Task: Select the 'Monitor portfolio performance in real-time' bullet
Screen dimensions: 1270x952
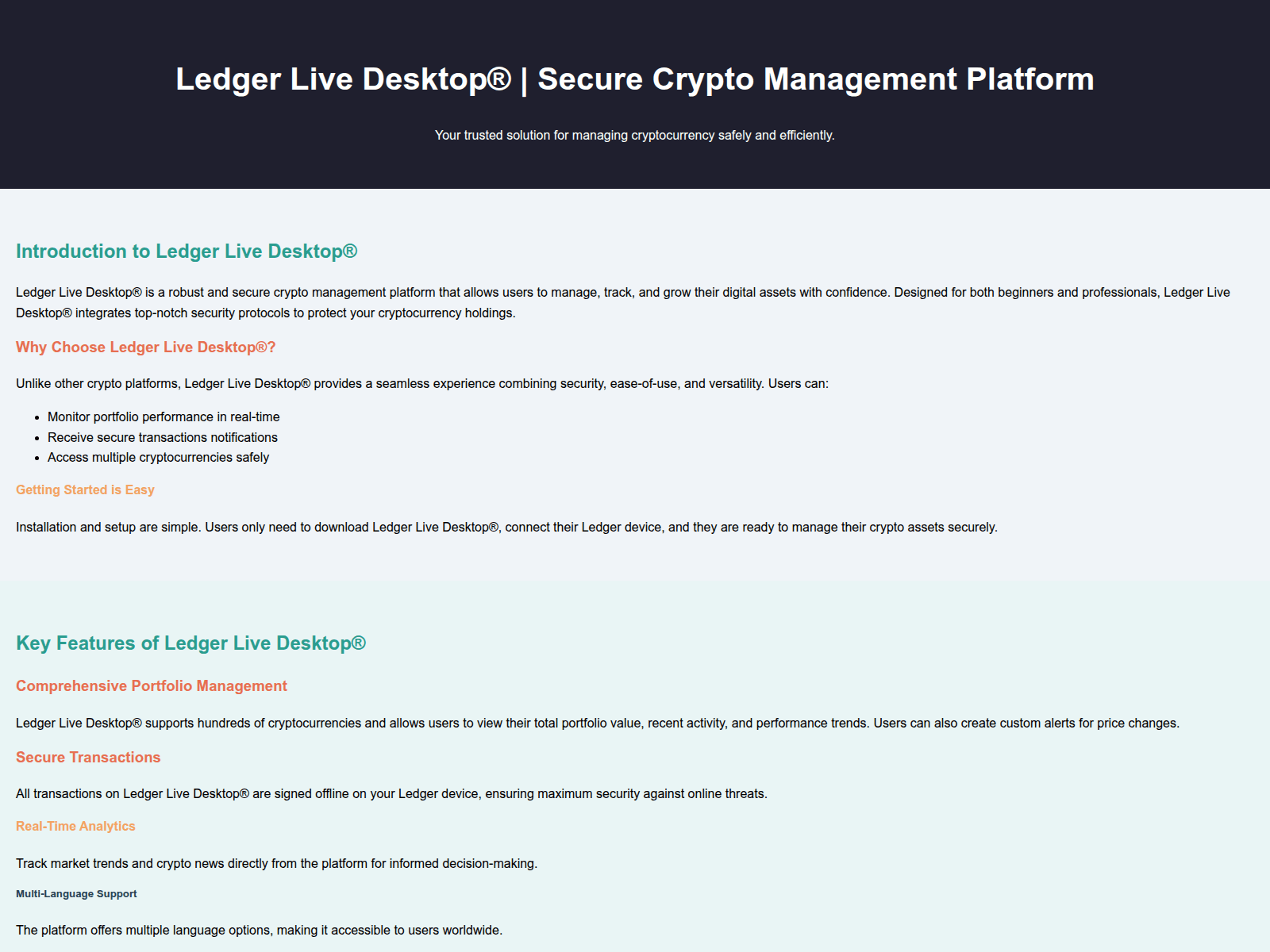Action: 164,417
